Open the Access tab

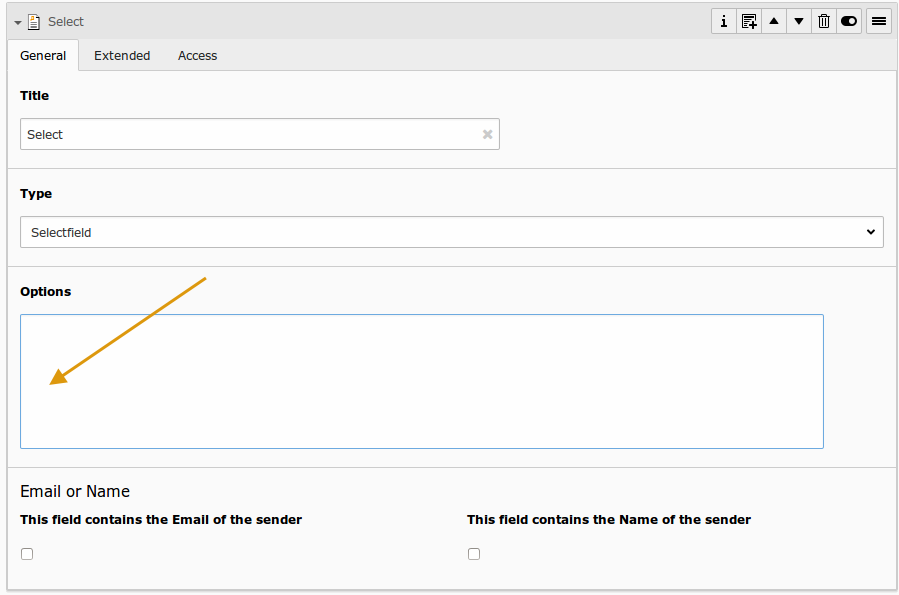tap(196, 55)
